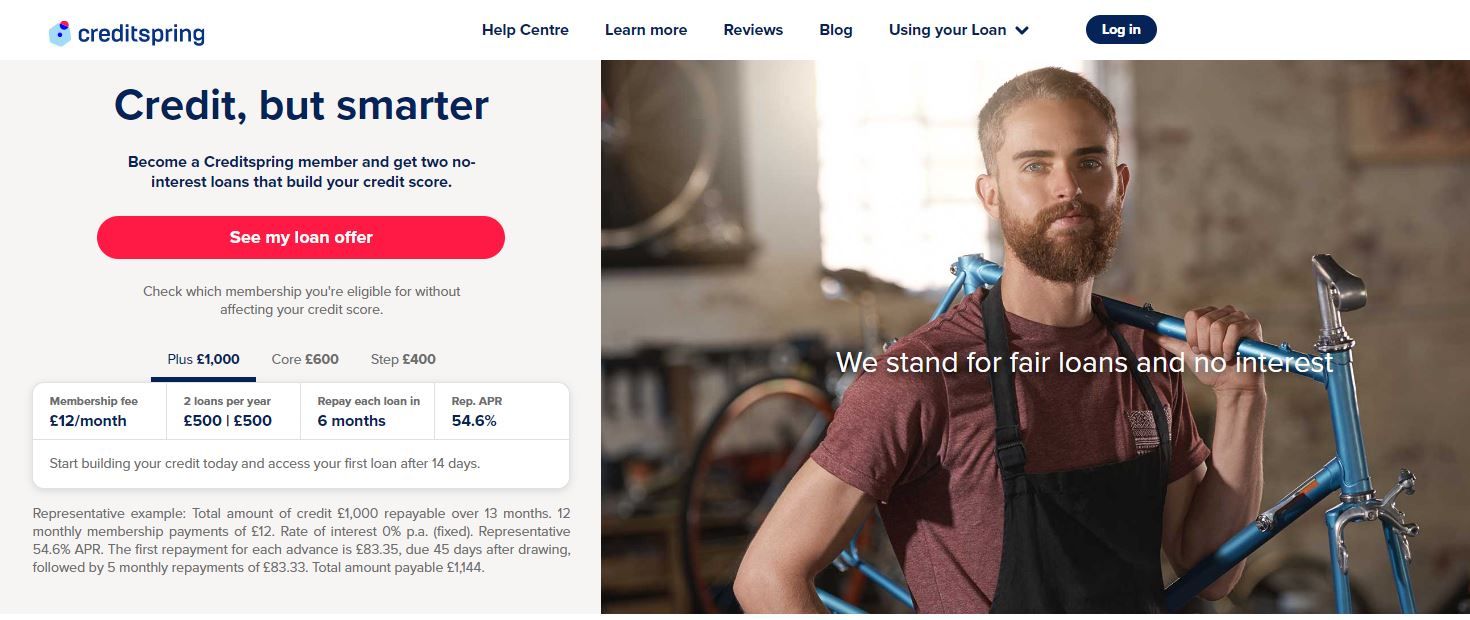Click the creditspring wordmark in header
This screenshot has height=620, width=1470.
[x=141, y=33]
